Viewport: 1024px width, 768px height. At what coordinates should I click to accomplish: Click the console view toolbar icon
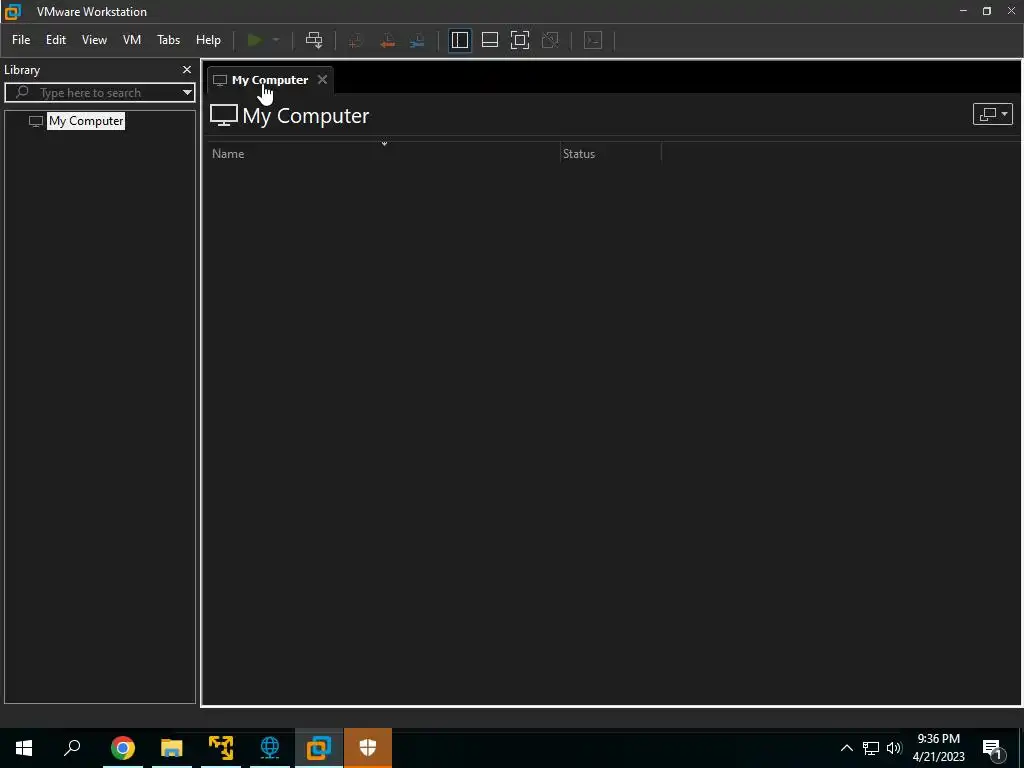pos(593,40)
